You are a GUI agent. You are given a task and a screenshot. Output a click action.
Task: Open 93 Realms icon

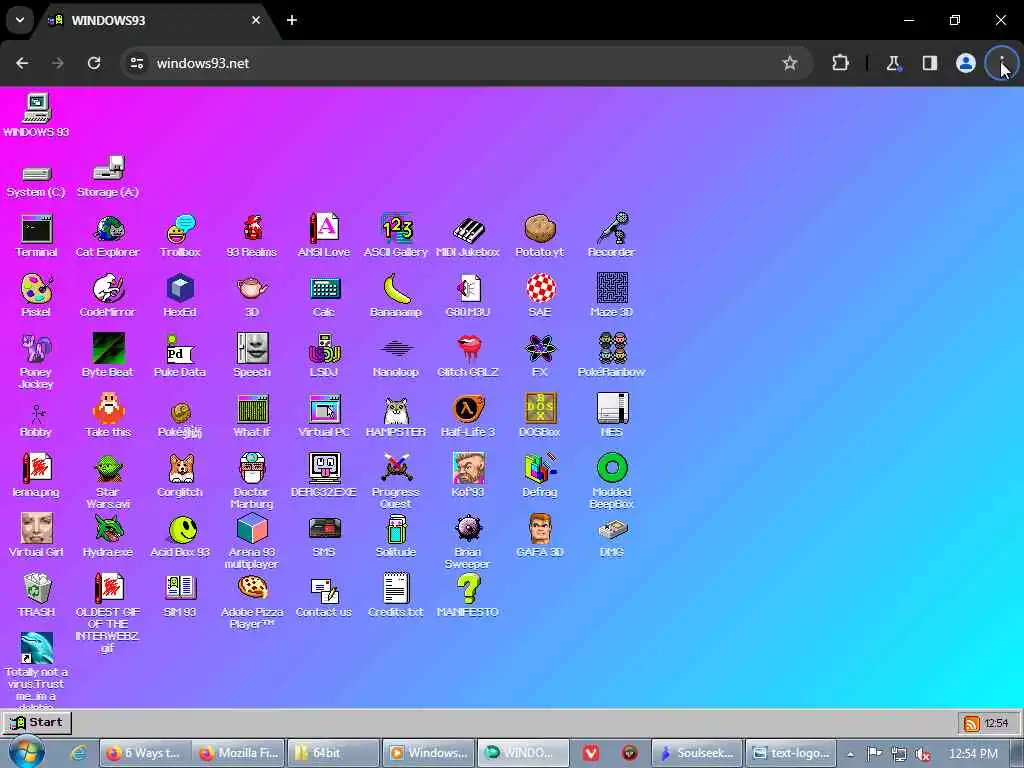[252, 230]
